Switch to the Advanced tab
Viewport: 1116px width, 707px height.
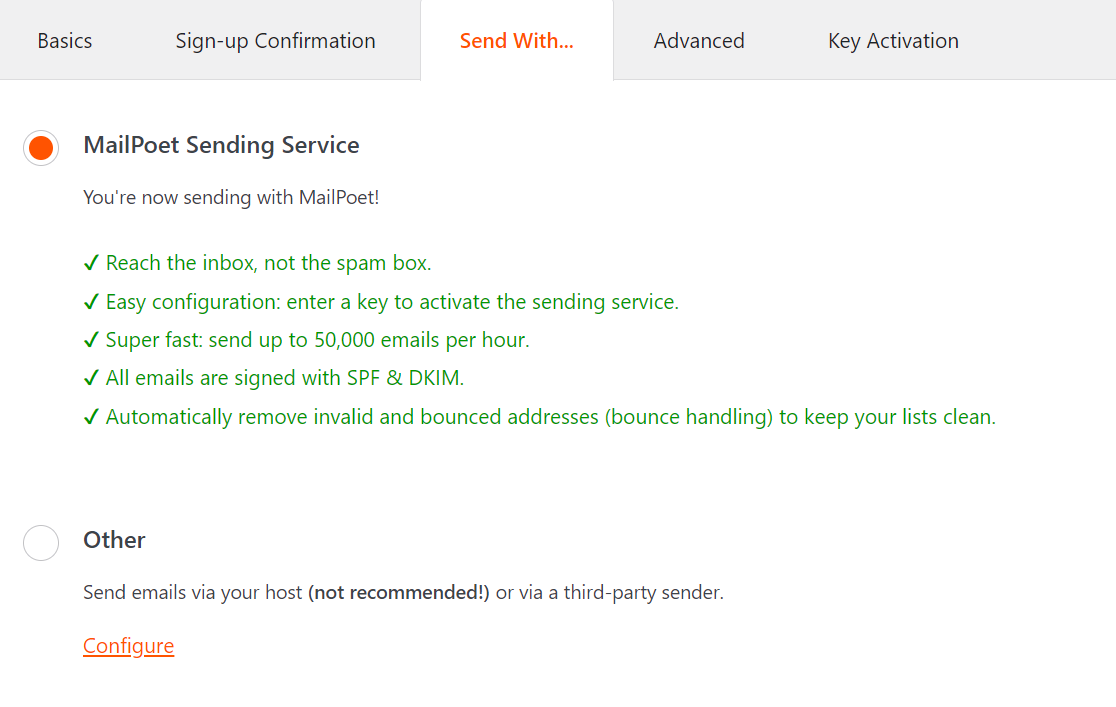coord(699,40)
